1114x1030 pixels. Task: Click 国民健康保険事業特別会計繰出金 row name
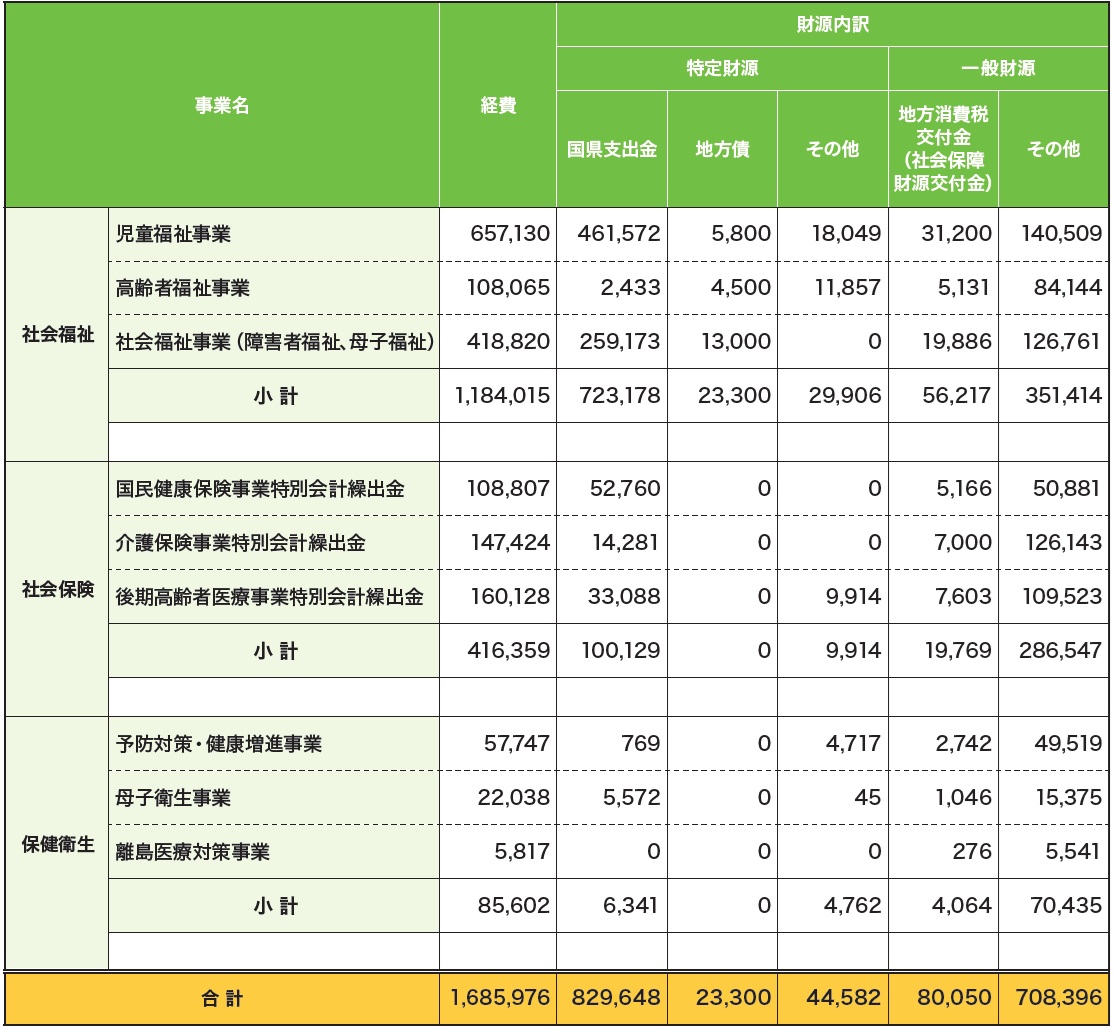260,489
